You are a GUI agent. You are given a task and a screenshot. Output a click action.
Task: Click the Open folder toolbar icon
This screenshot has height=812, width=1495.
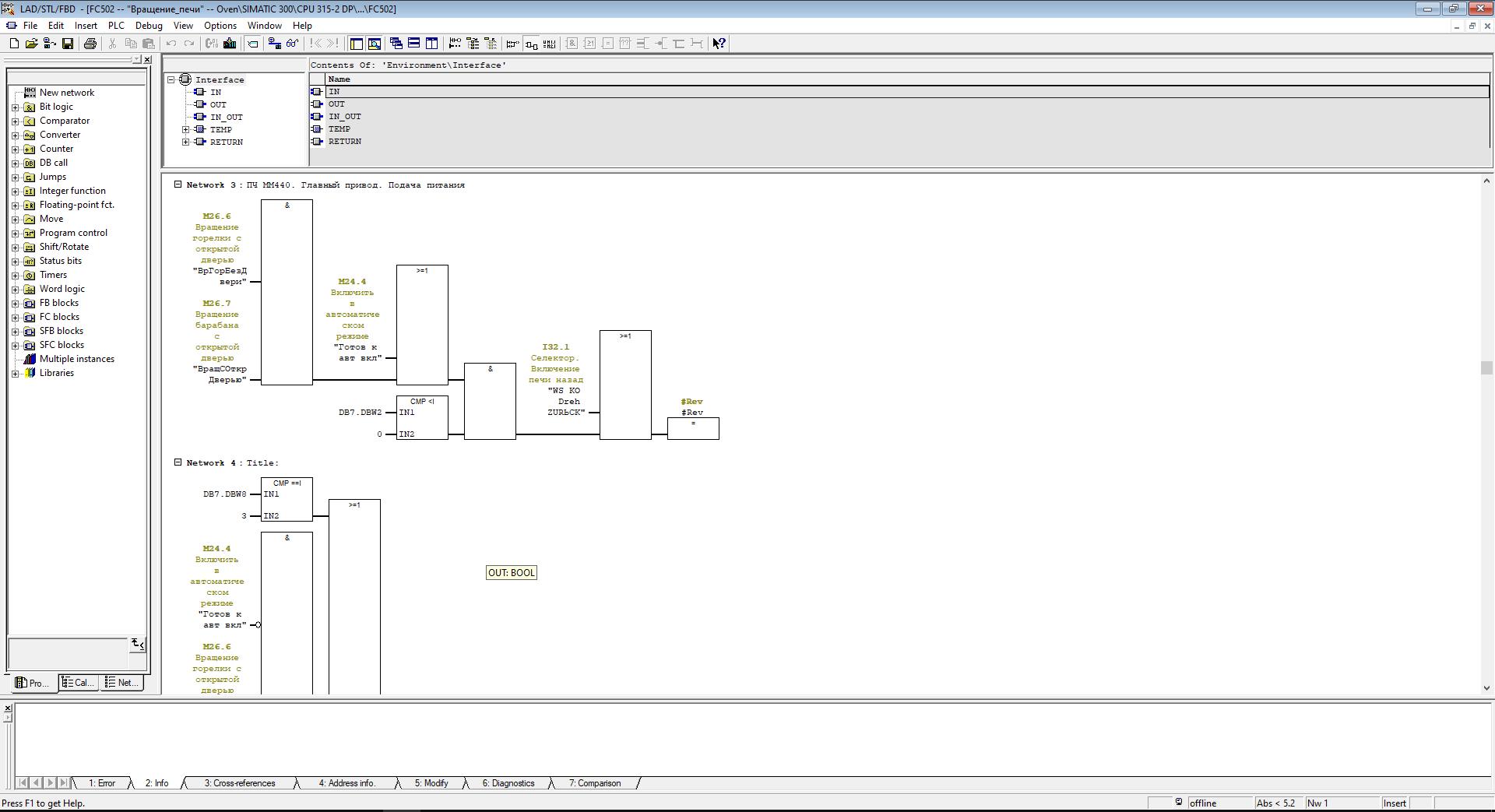tap(32, 44)
